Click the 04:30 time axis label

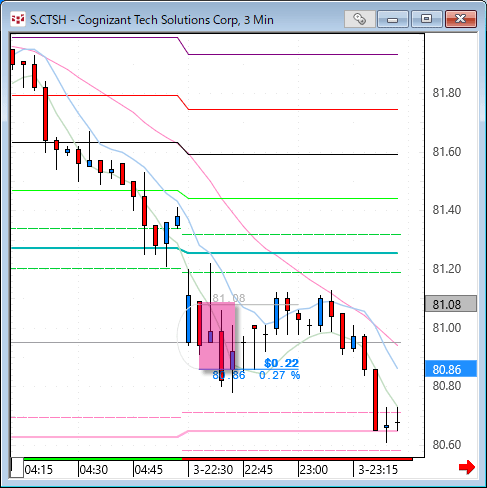94,470
